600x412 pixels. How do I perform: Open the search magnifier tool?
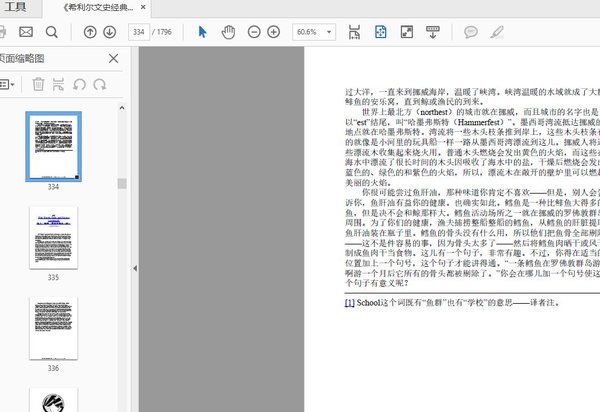pos(52,32)
